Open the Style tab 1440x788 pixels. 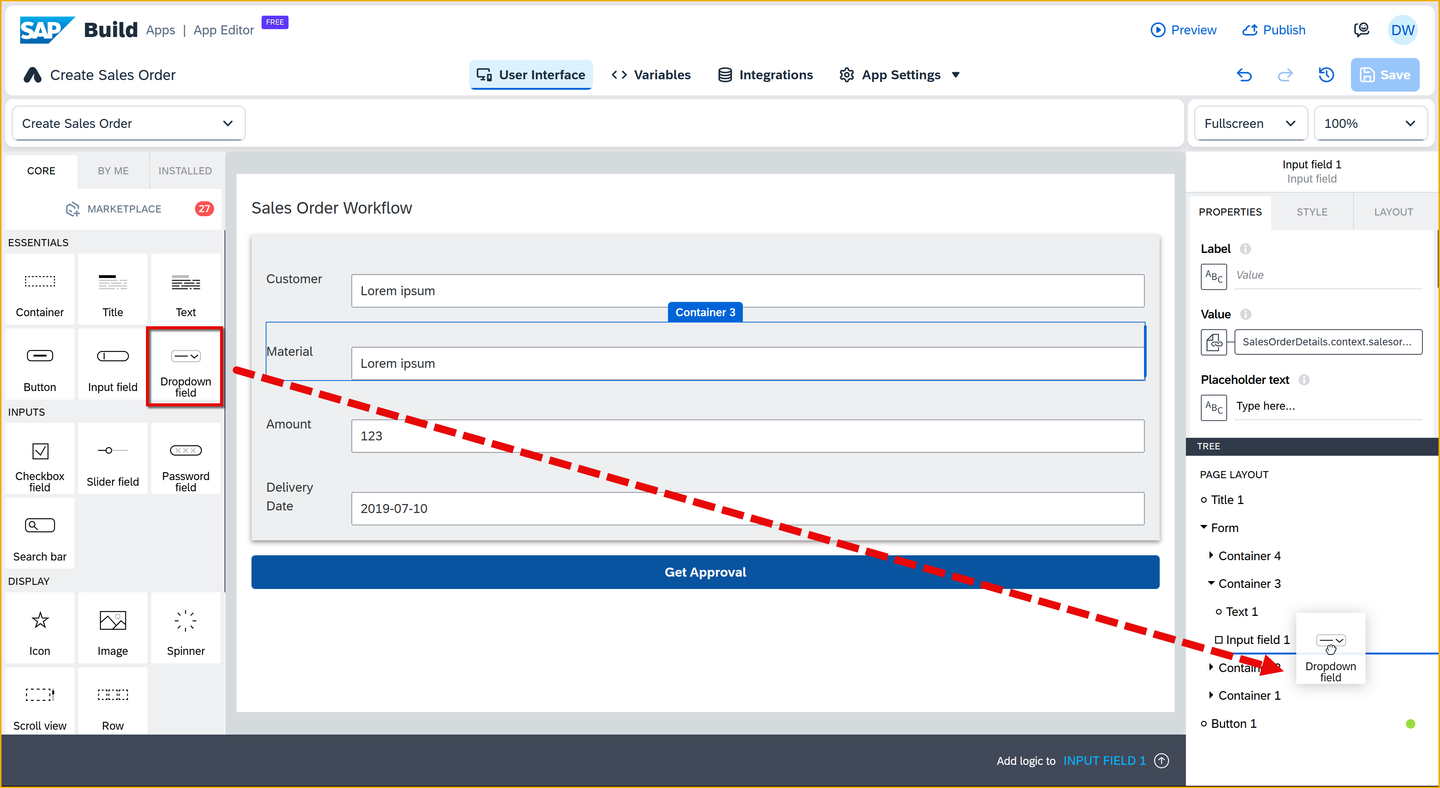click(1312, 212)
